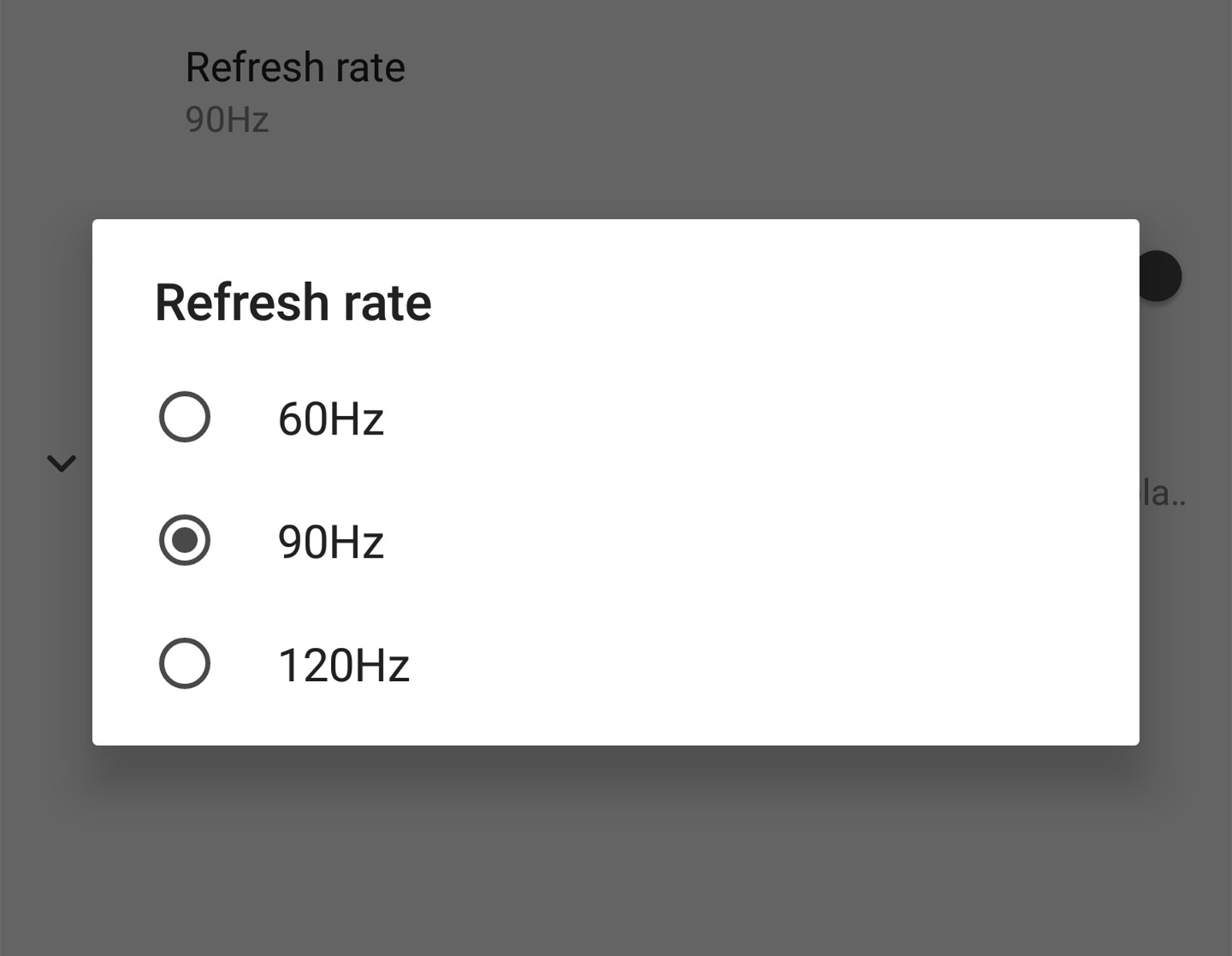Click empty white space right of 120Hz
The height and width of the screenshot is (956, 1232).
pos(731,665)
